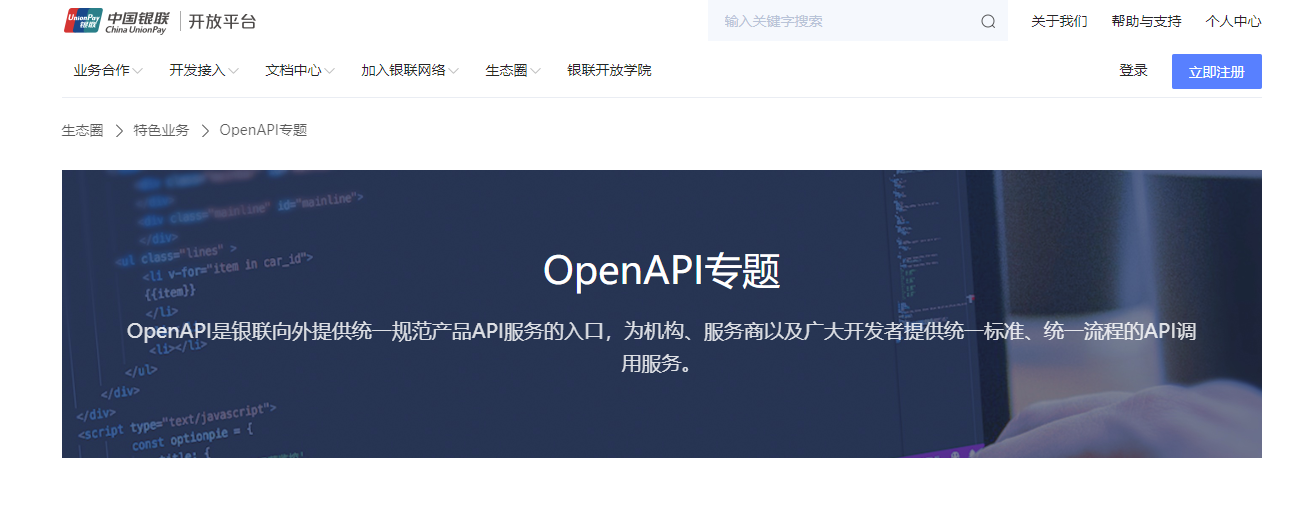This screenshot has width=1293, height=516.
Task: Click the 立即注册 register button
Action: pos(1217,72)
